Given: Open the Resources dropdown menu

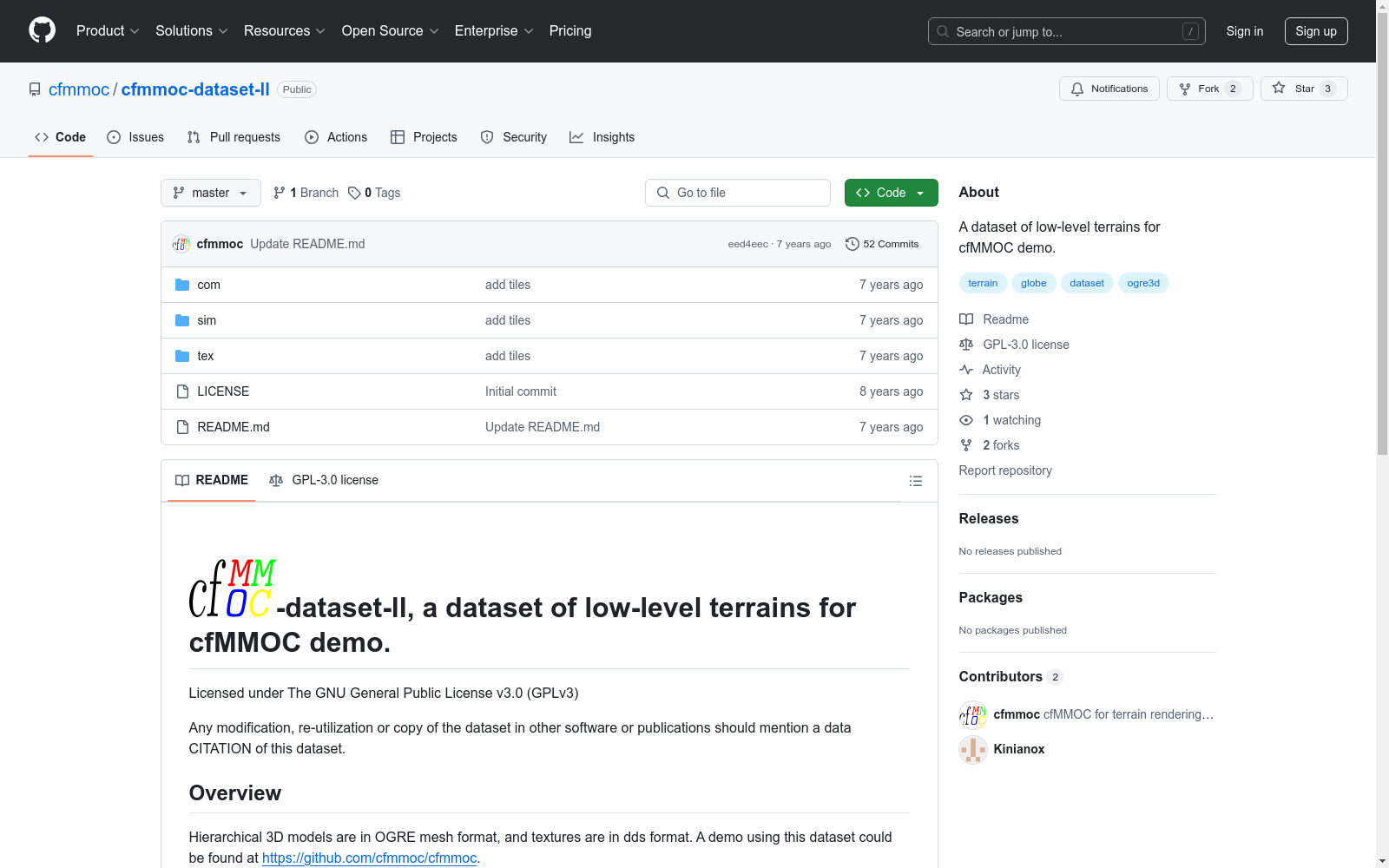Looking at the screenshot, I should coord(285,31).
